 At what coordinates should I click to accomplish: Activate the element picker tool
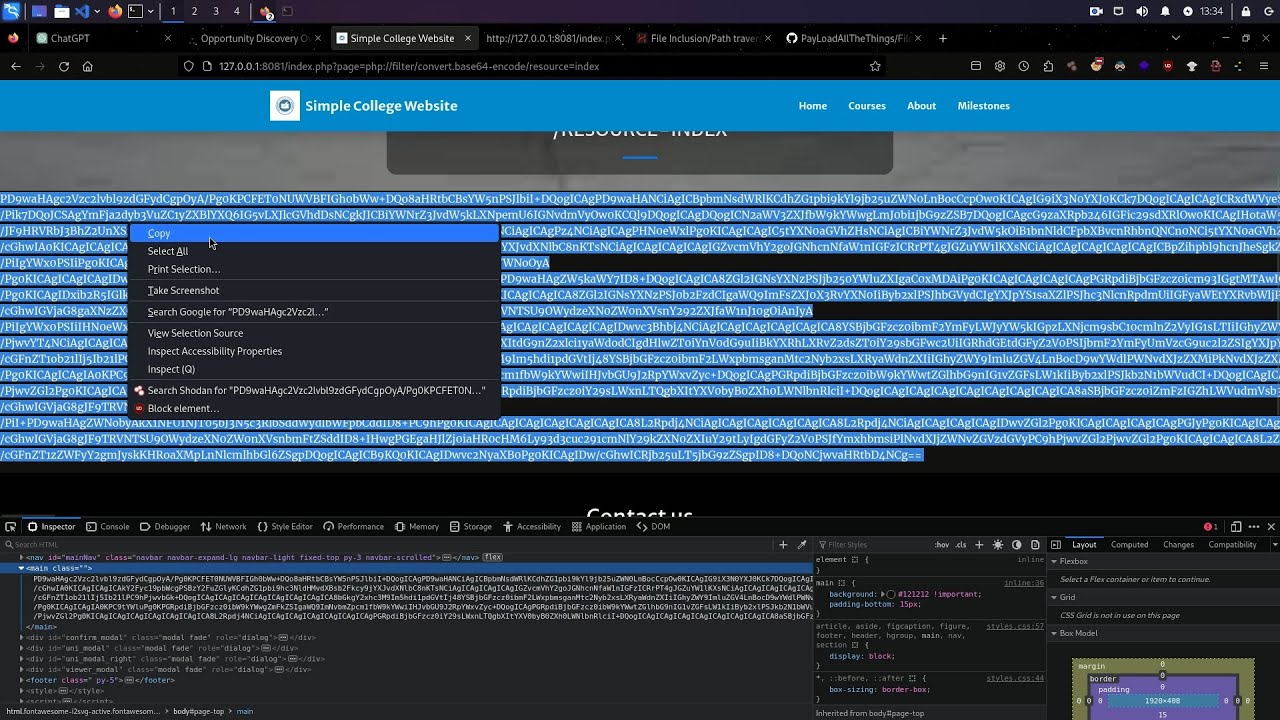coord(11,526)
